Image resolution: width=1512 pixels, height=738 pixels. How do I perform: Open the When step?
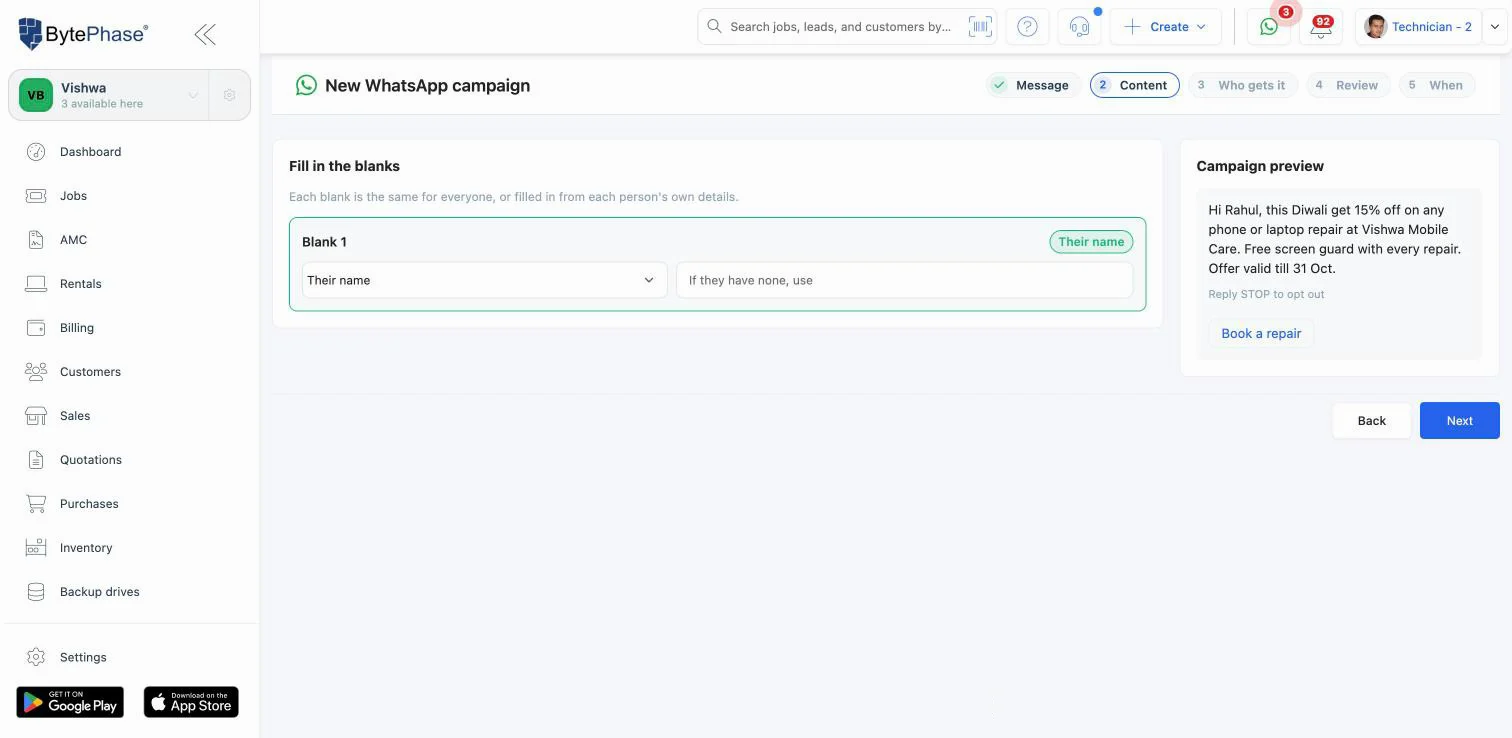pyautogui.click(x=1437, y=85)
